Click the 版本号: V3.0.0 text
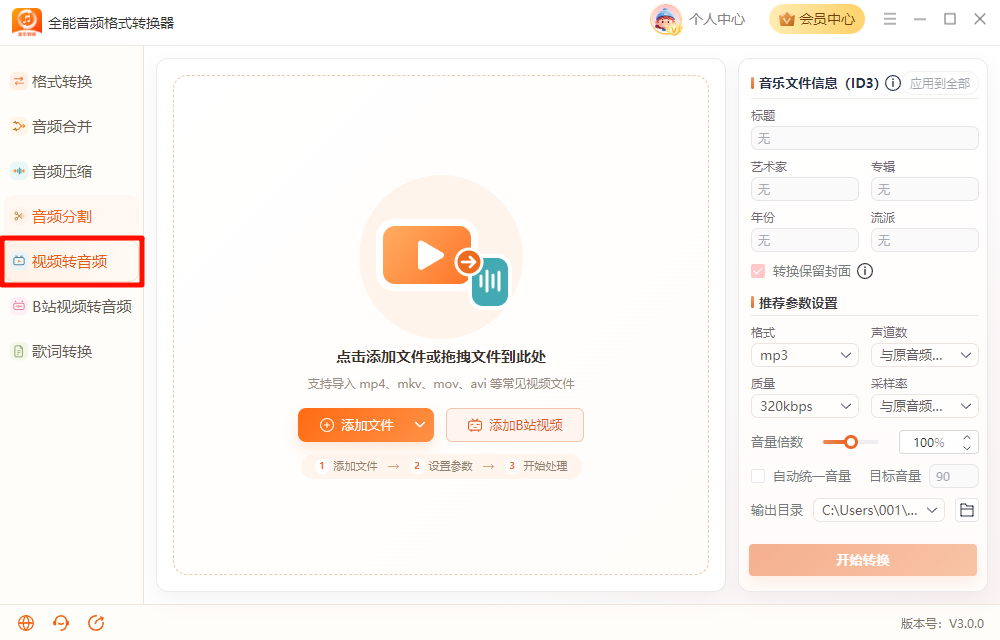The height and width of the screenshot is (640, 1000). coord(942,623)
